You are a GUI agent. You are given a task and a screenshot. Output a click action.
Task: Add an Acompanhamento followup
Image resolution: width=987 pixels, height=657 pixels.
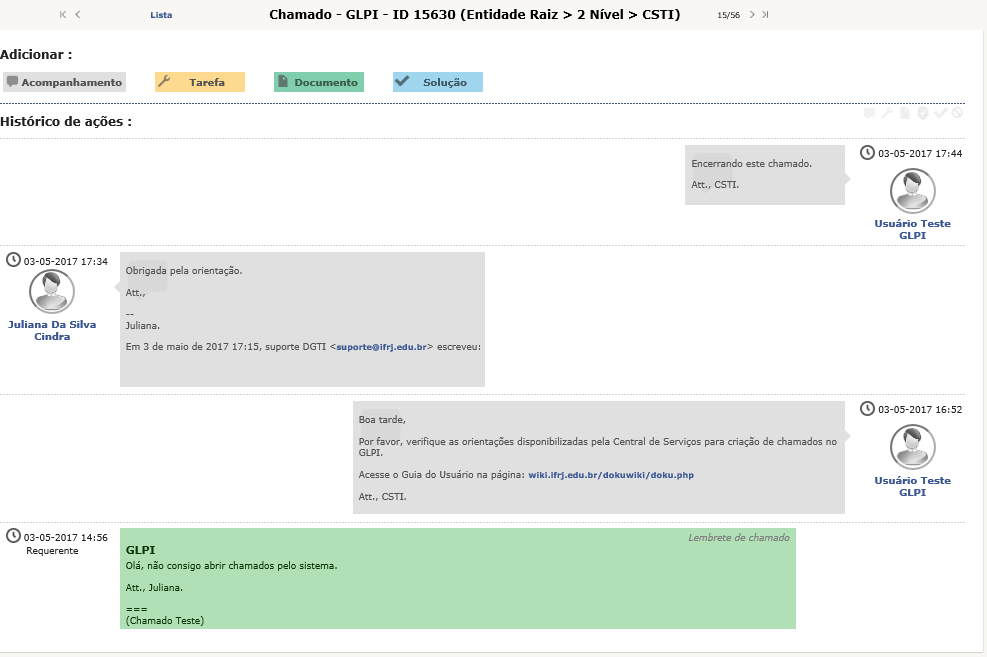pyautogui.click(x=64, y=82)
